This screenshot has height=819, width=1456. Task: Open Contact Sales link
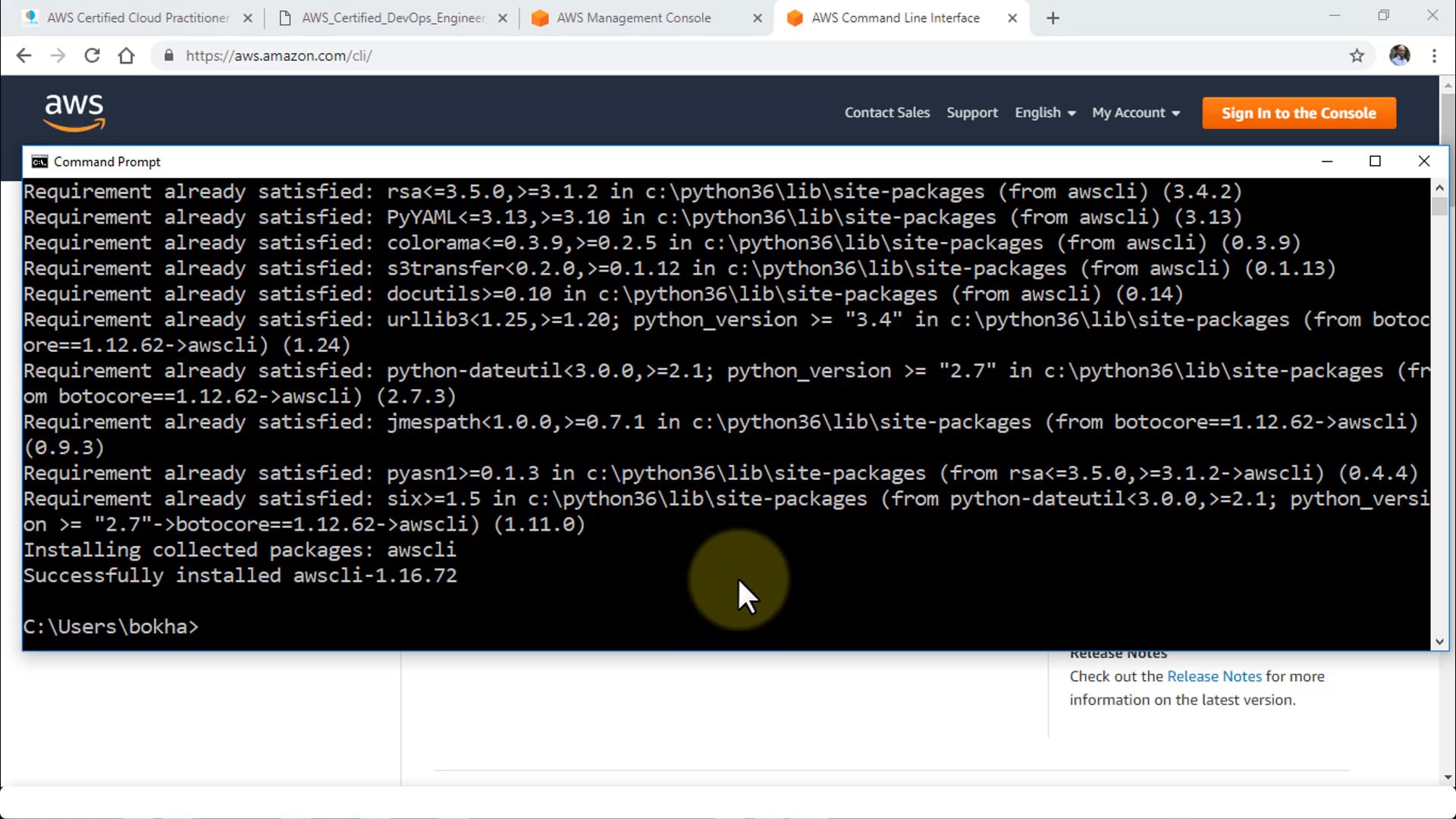coord(886,113)
